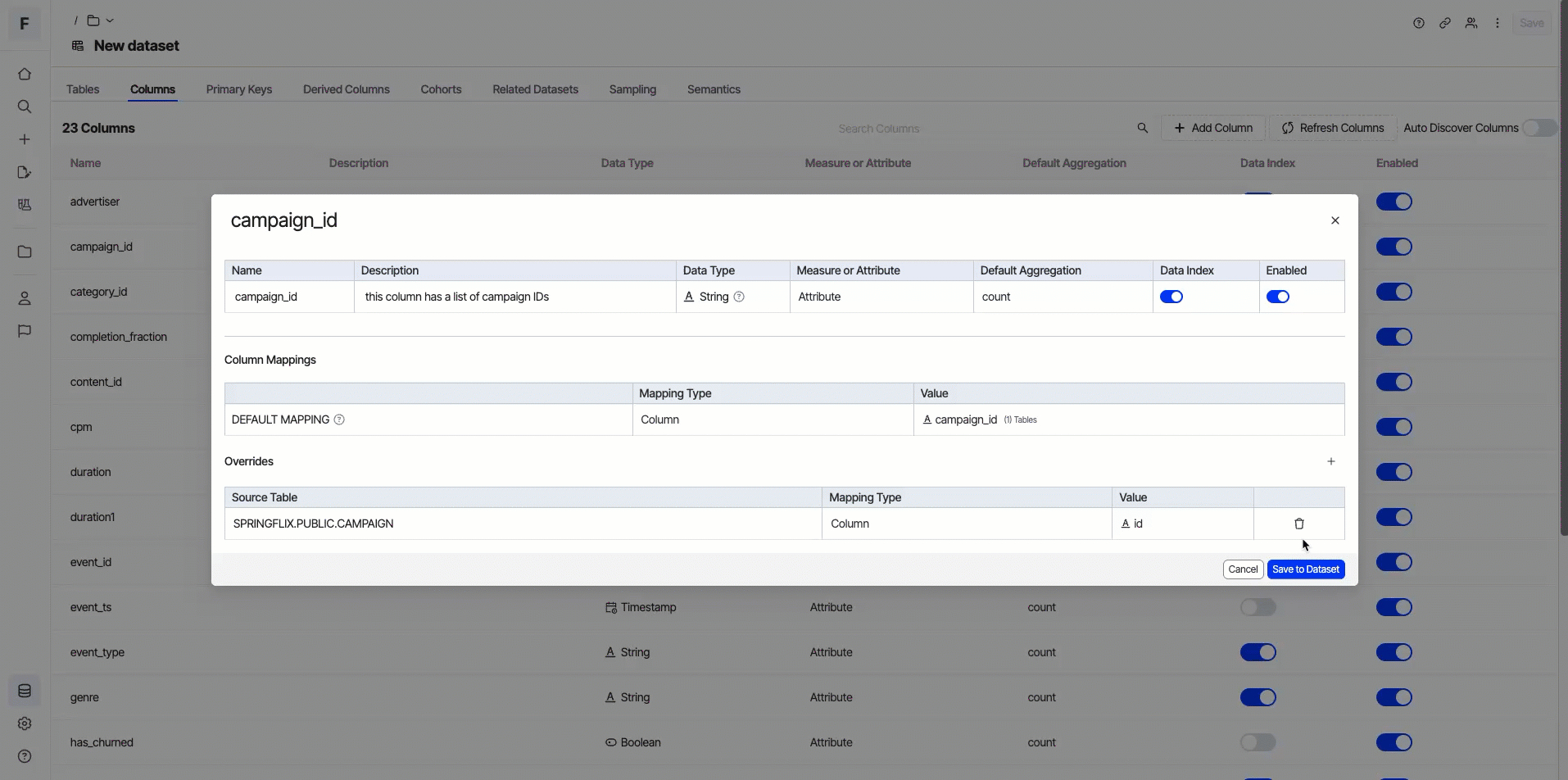
Task: Click the F logo at top left
Action: pos(25,24)
